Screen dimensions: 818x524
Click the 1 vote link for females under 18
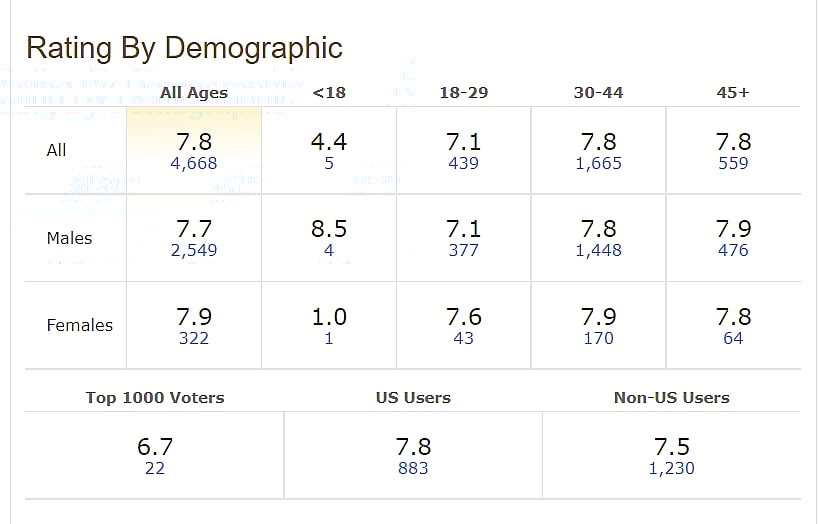329,338
